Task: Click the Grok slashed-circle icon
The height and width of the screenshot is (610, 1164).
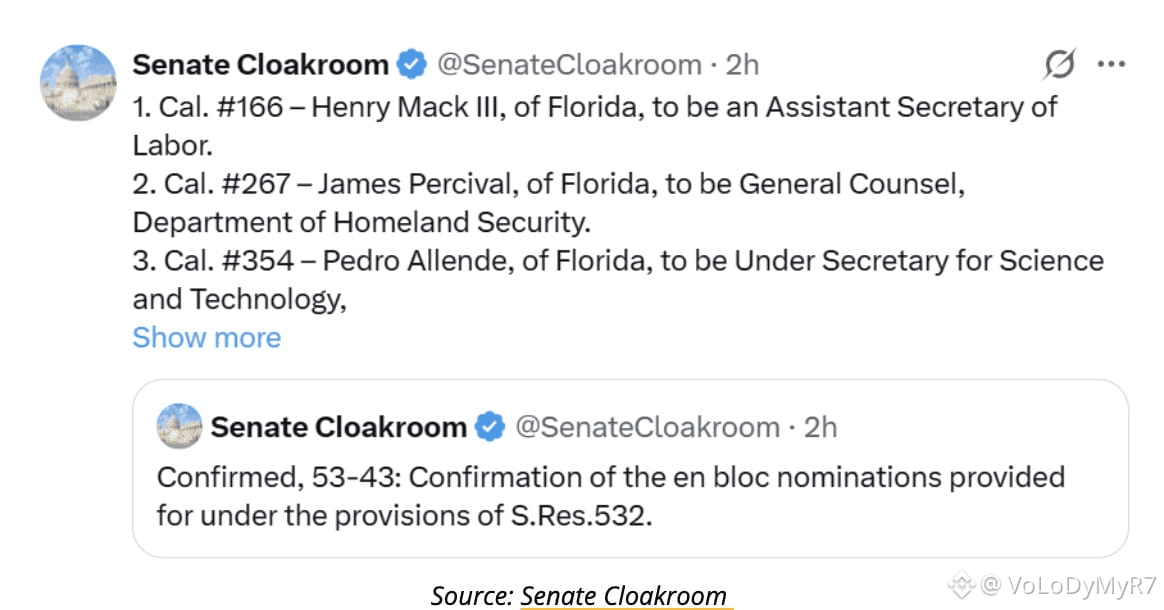Action: tap(1059, 66)
